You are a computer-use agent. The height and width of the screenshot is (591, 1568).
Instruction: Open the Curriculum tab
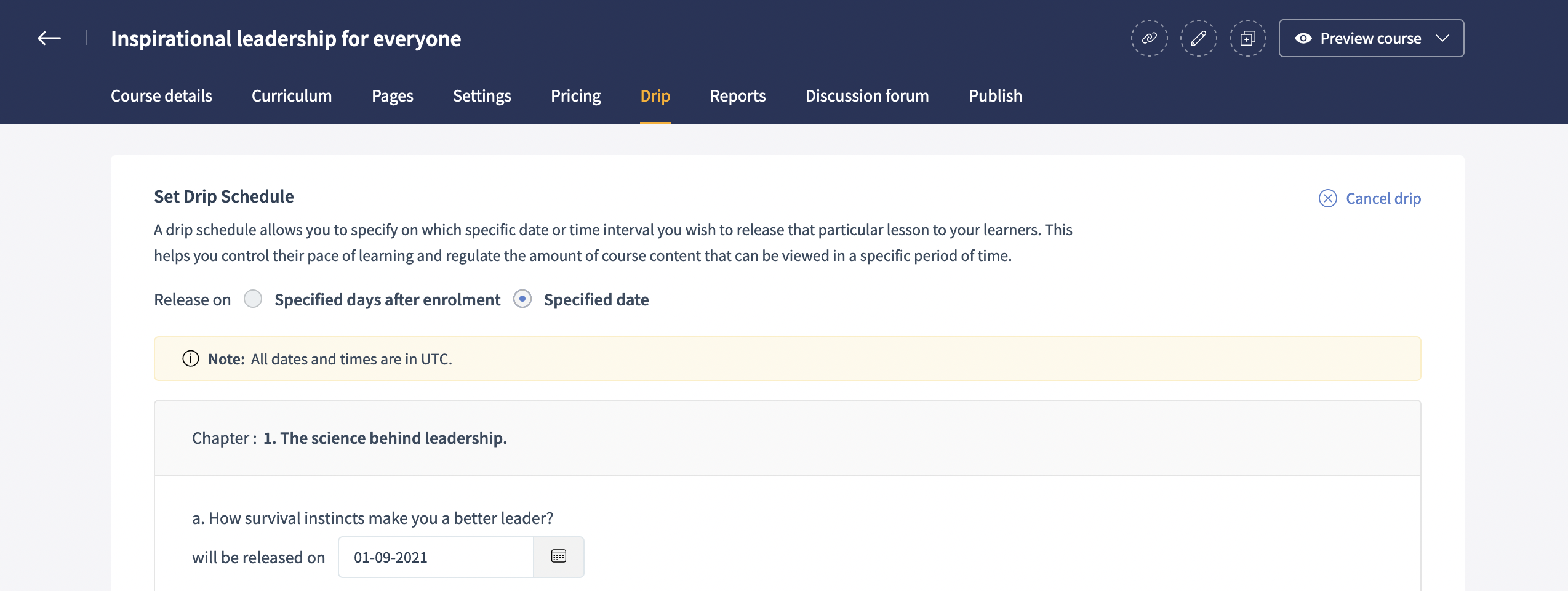pos(292,96)
